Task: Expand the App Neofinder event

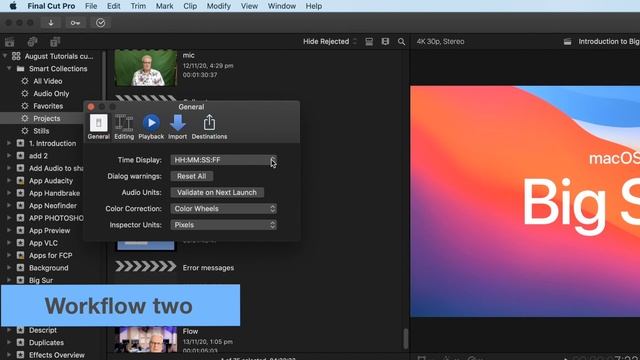Action: [x=9, y=206]
